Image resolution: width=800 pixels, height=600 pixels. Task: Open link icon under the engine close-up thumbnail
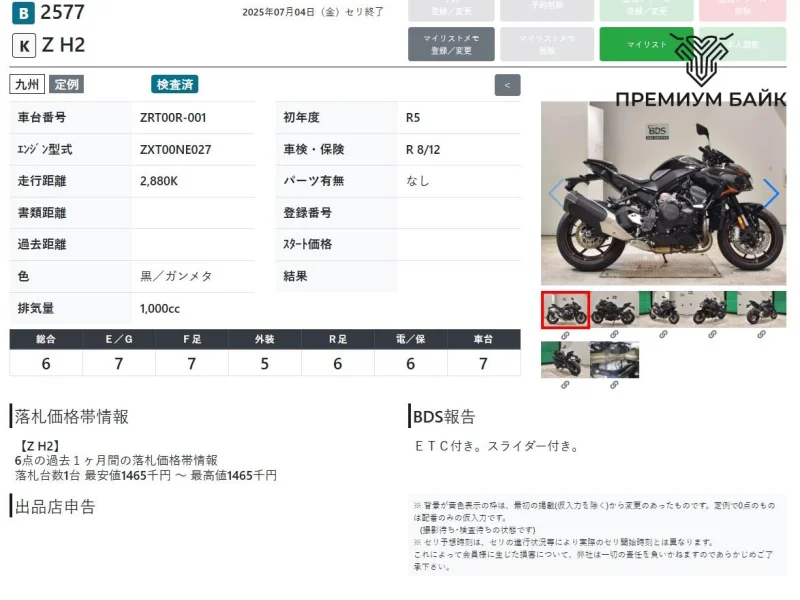point(614,385)
